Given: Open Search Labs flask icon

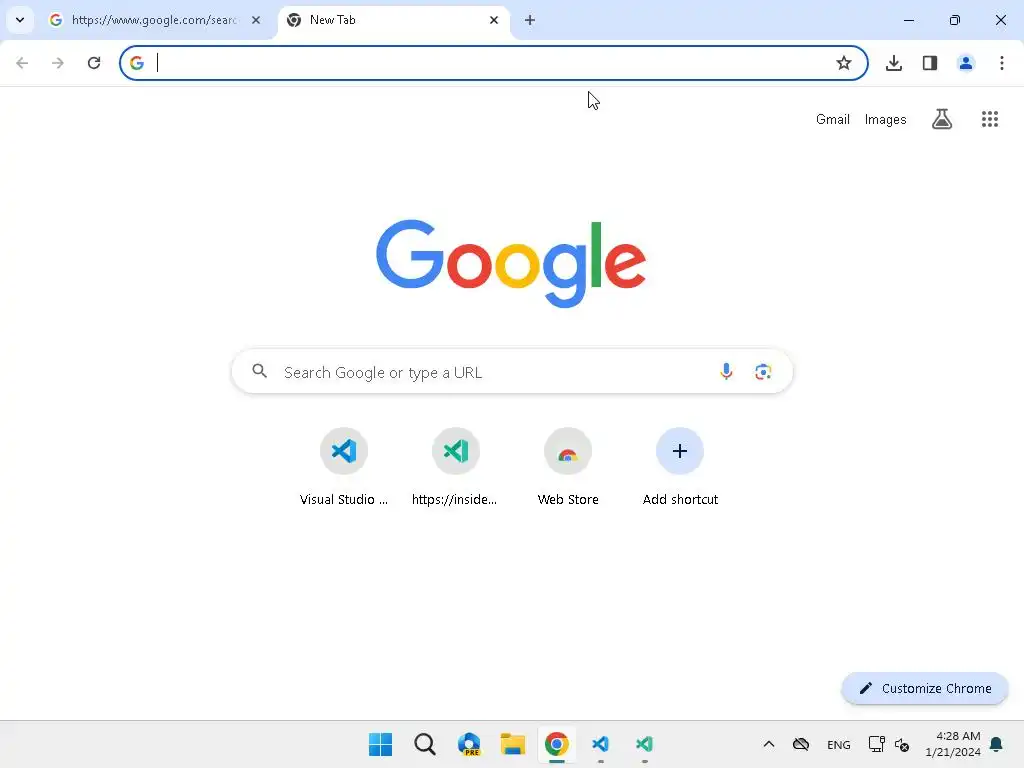Looking at the screenshot, I should 942,119.
